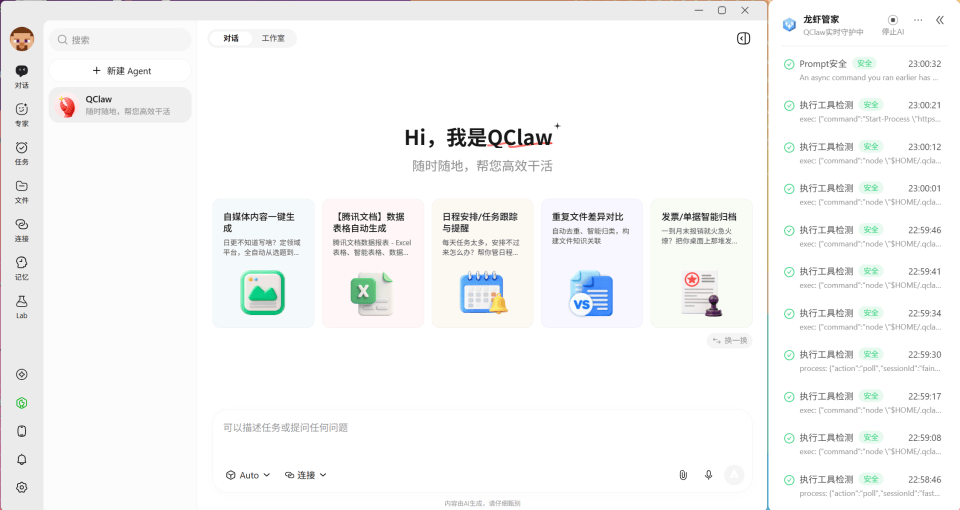The width and height of the screenshot is (960, 510).
Task: Open the 文件 files section in sidebar
Action: 21,192
